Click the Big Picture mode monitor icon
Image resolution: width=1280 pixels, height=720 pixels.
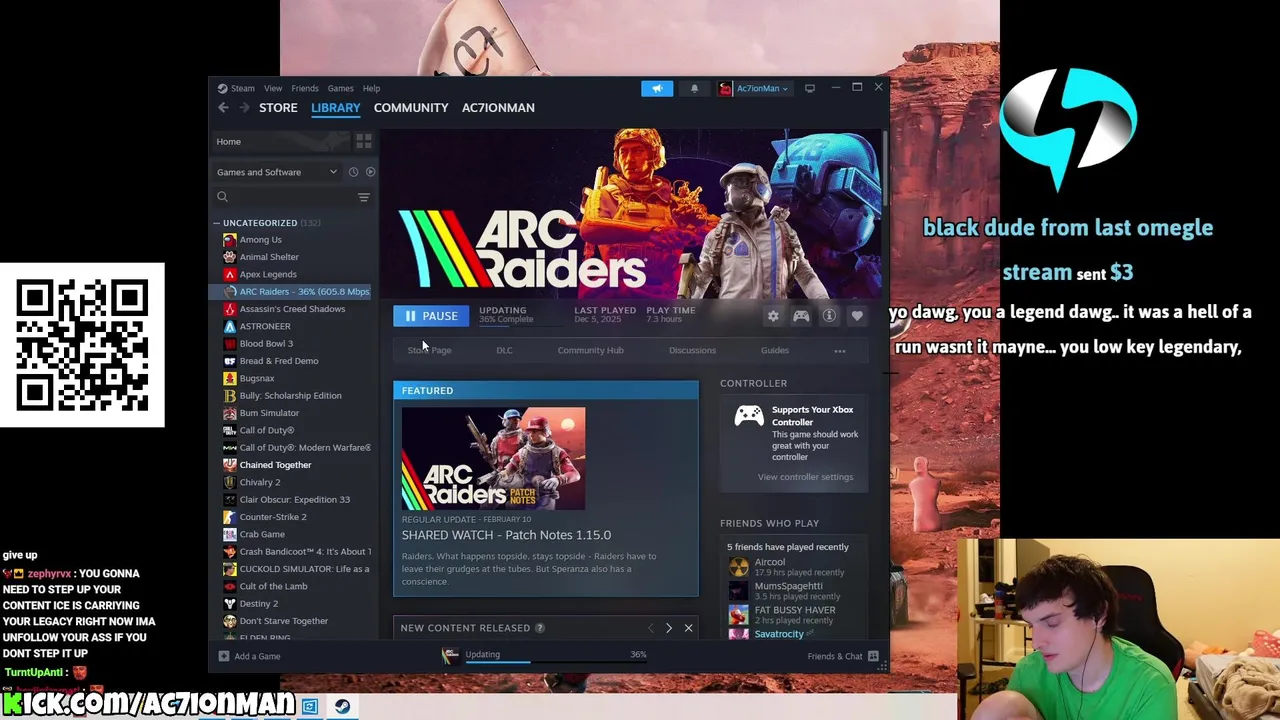(810, 88)
